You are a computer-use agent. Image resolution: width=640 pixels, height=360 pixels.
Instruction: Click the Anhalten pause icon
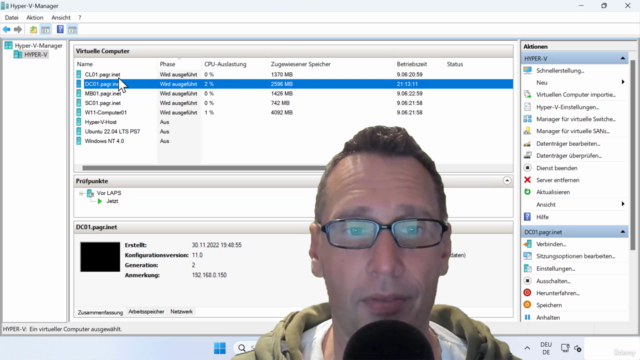(527, 317)
